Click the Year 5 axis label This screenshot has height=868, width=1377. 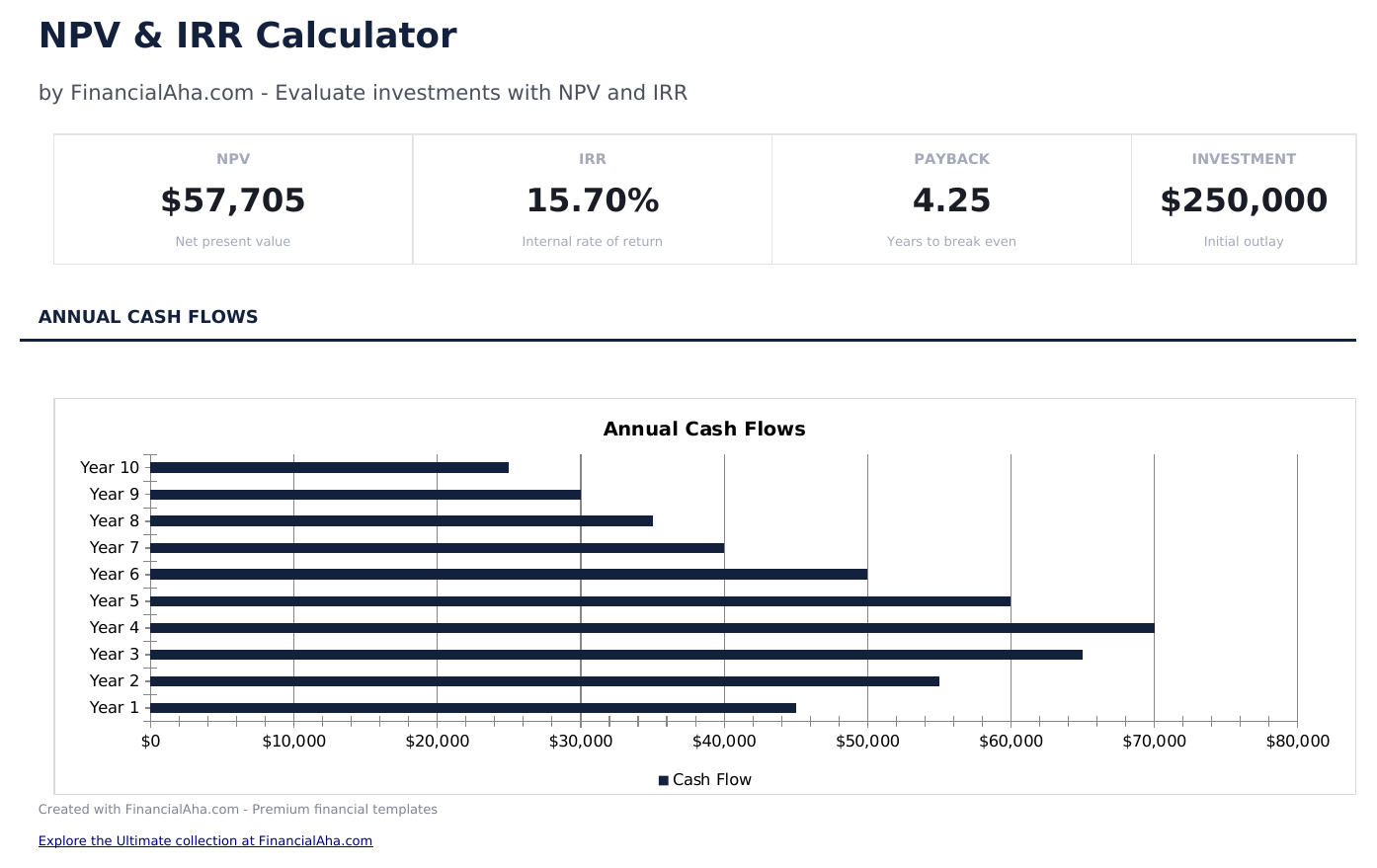[115, 601]
